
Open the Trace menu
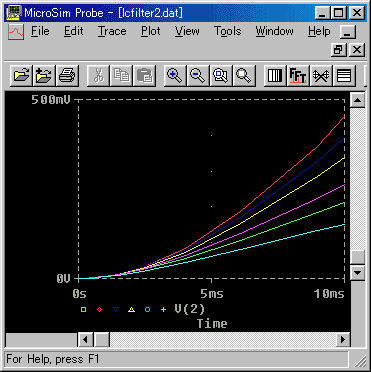pyautogui.click(x=112, y=31)
